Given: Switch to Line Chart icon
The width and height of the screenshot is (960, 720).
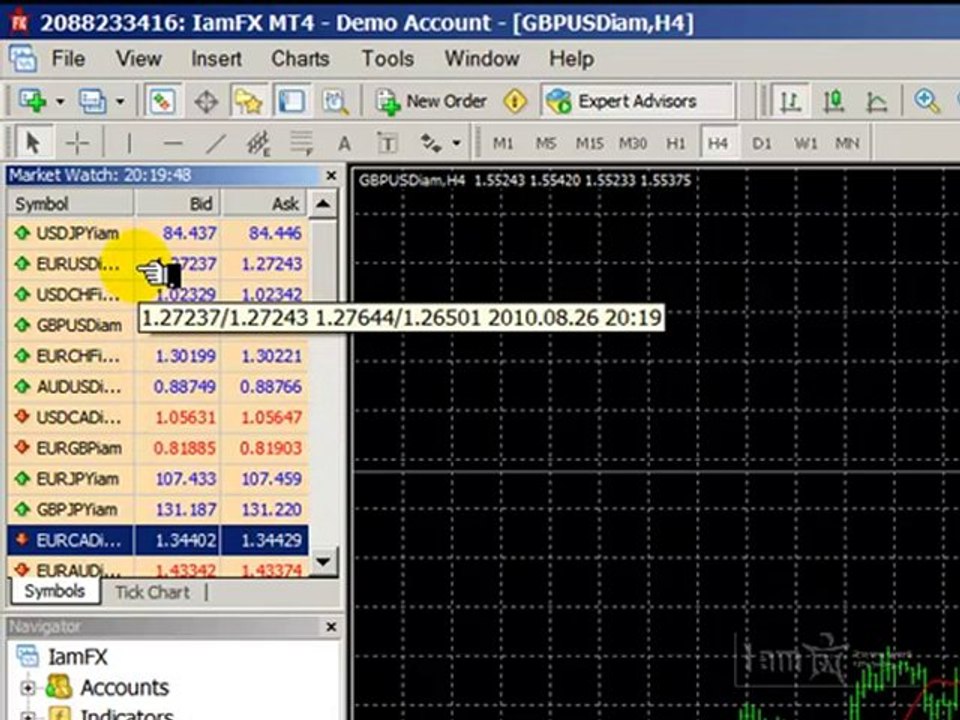Looking at the screenshot, I should (877, 101).
